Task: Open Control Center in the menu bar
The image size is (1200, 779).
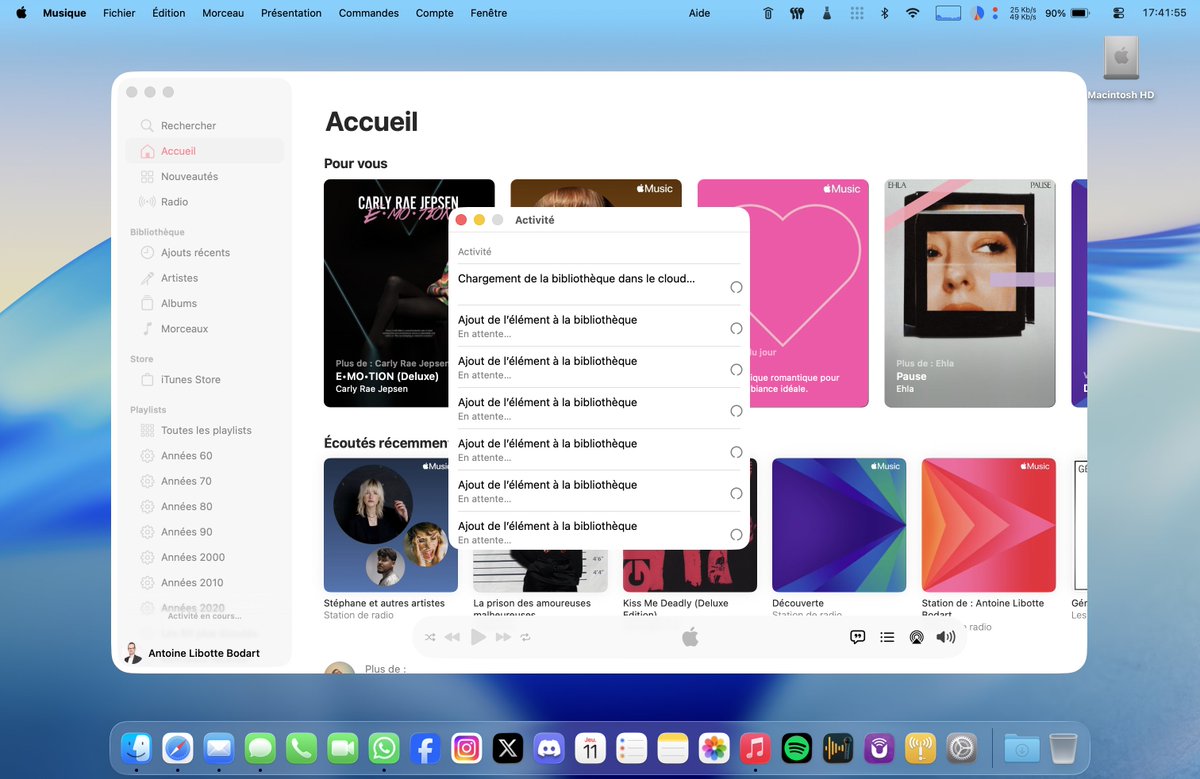Action: pos(1118,13)
